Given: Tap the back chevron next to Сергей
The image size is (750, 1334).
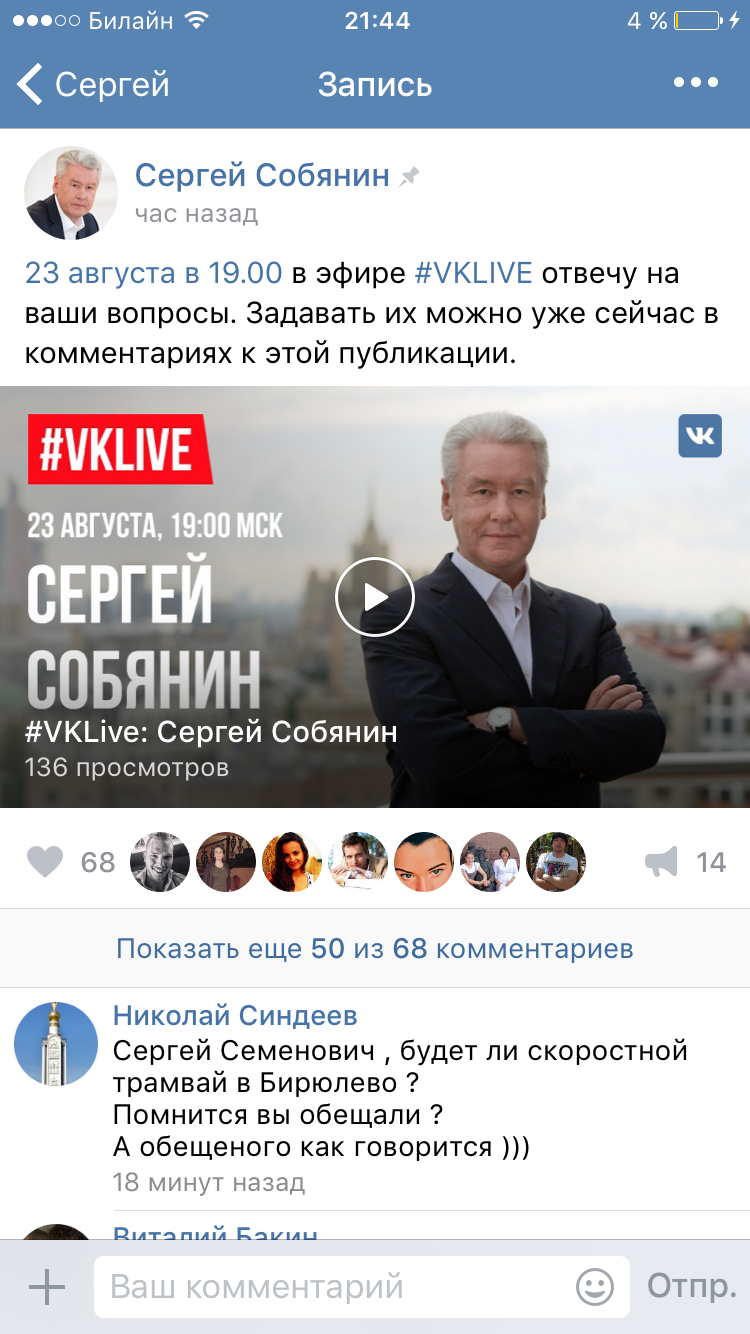Looking at the screenshot, I should pyautogui.click(x=30, y=85).
